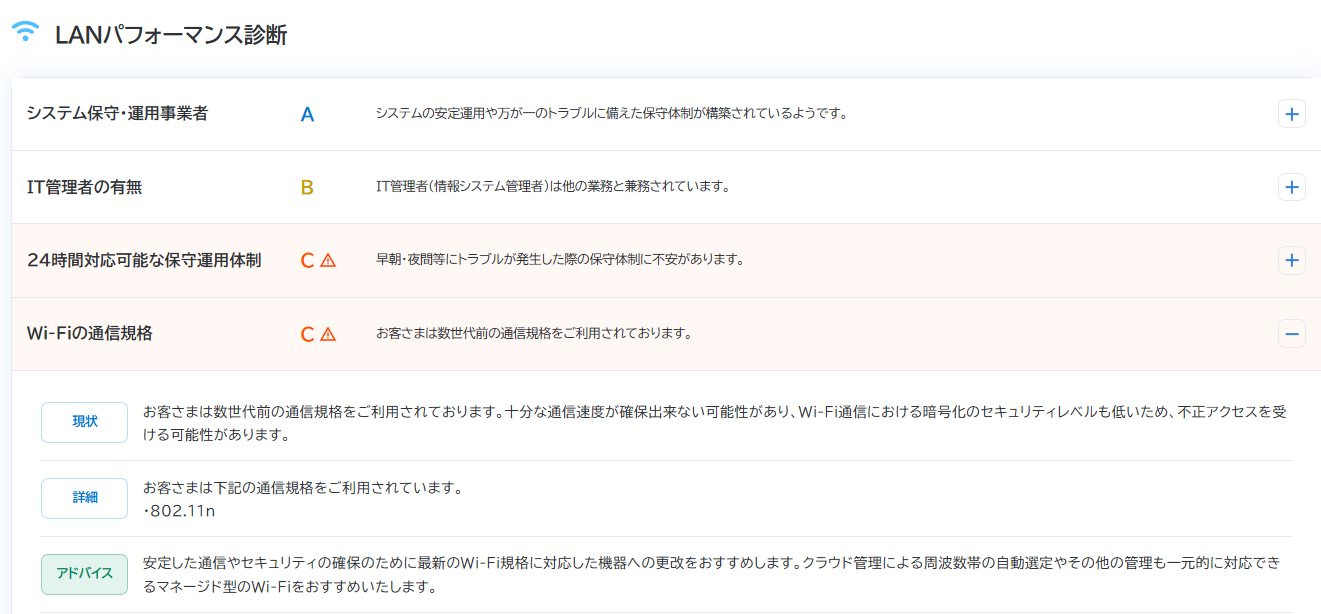Click the yellow grade B rating

[308, 188]
